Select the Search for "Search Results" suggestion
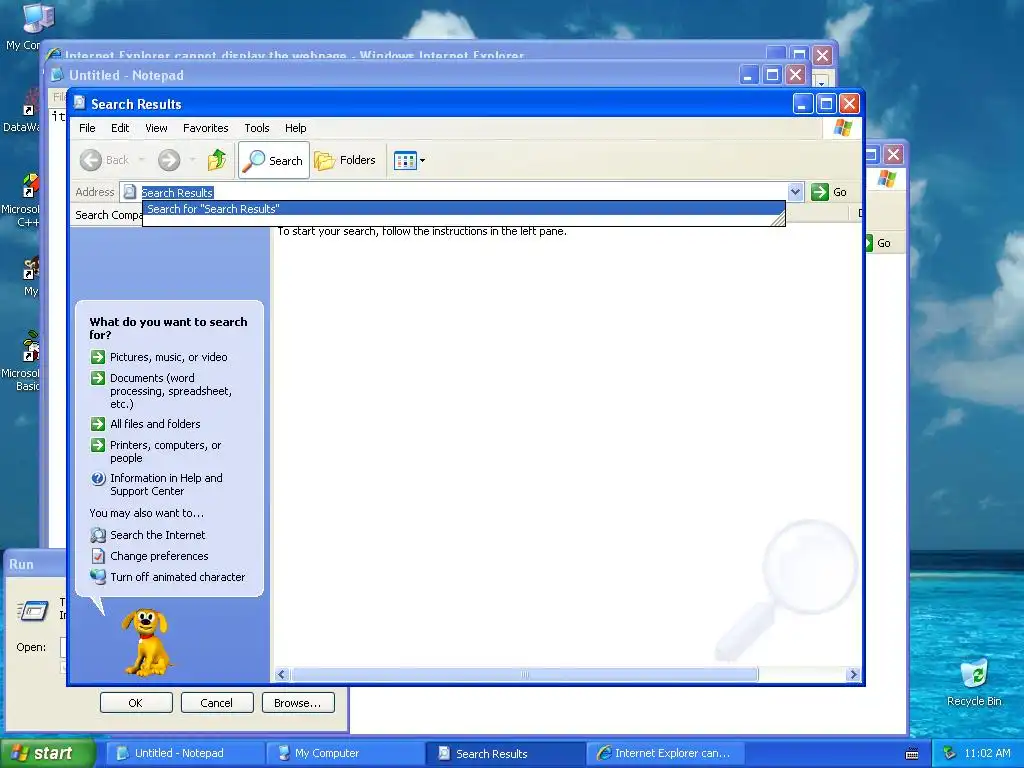Screen dimensions: 1024x768 [463, 209]
